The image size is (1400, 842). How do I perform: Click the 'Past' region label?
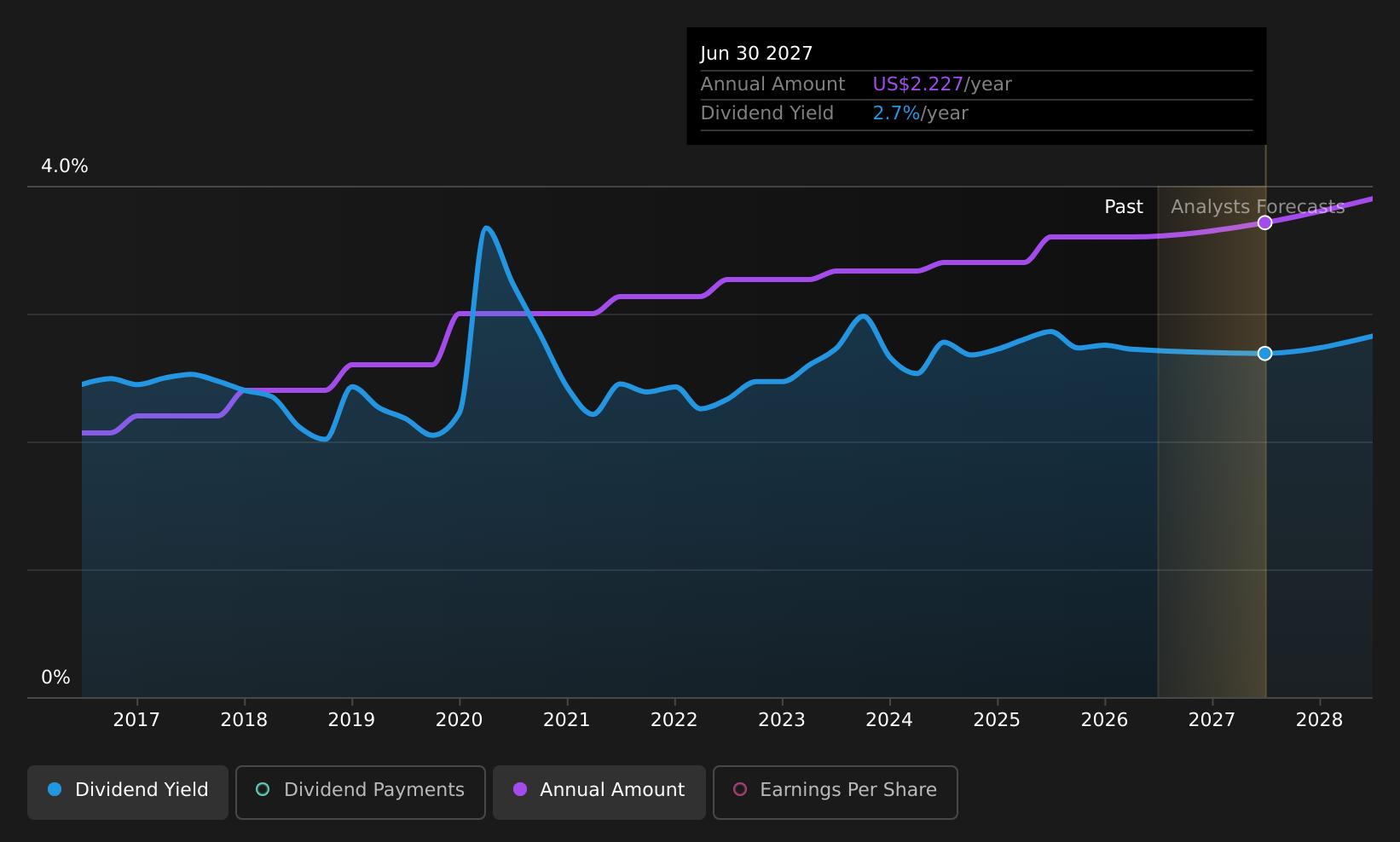pos(1124,207)
